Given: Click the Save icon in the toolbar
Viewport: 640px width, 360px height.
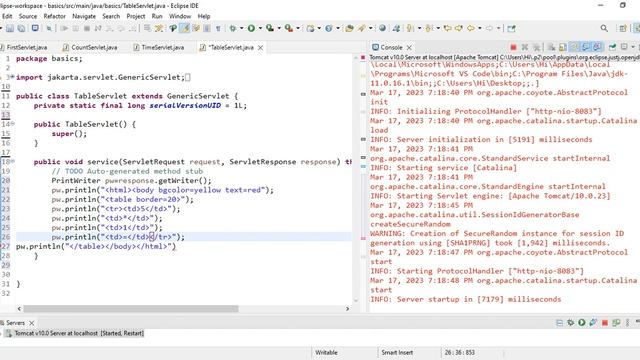Looking at the screenshot, I should click(x=10, y=28).
